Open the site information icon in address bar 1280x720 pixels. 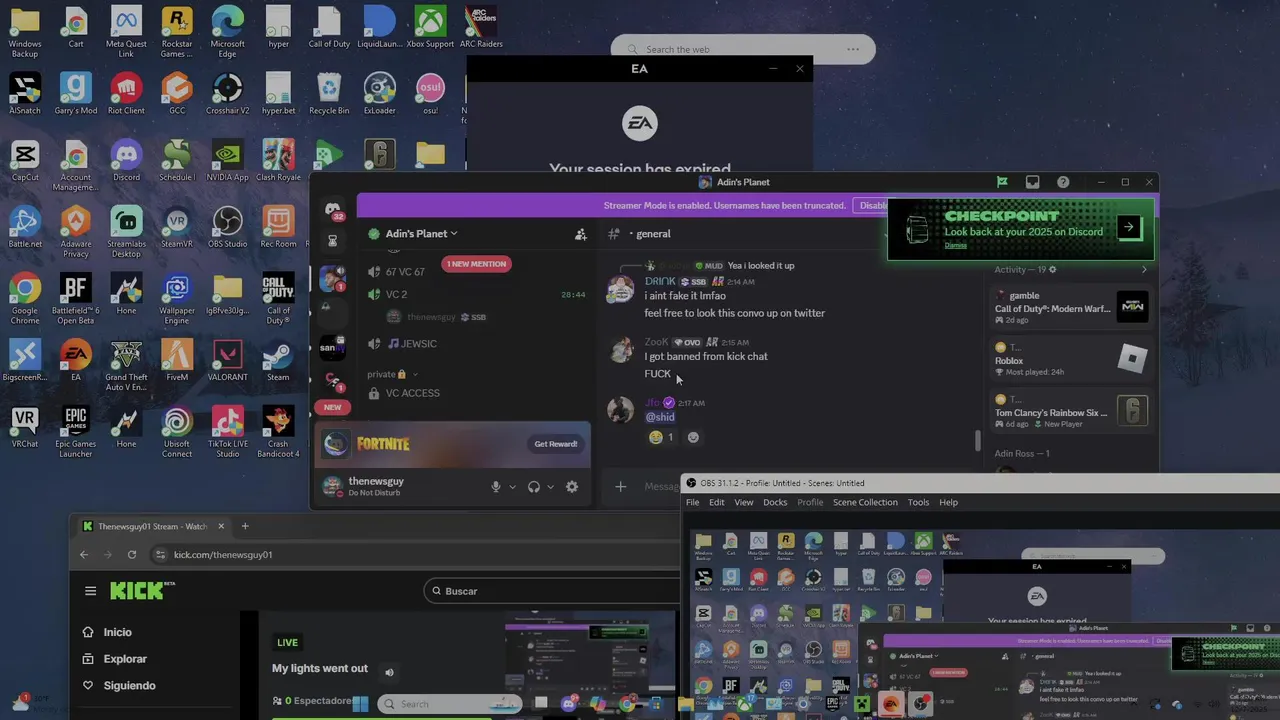[160, 554]
